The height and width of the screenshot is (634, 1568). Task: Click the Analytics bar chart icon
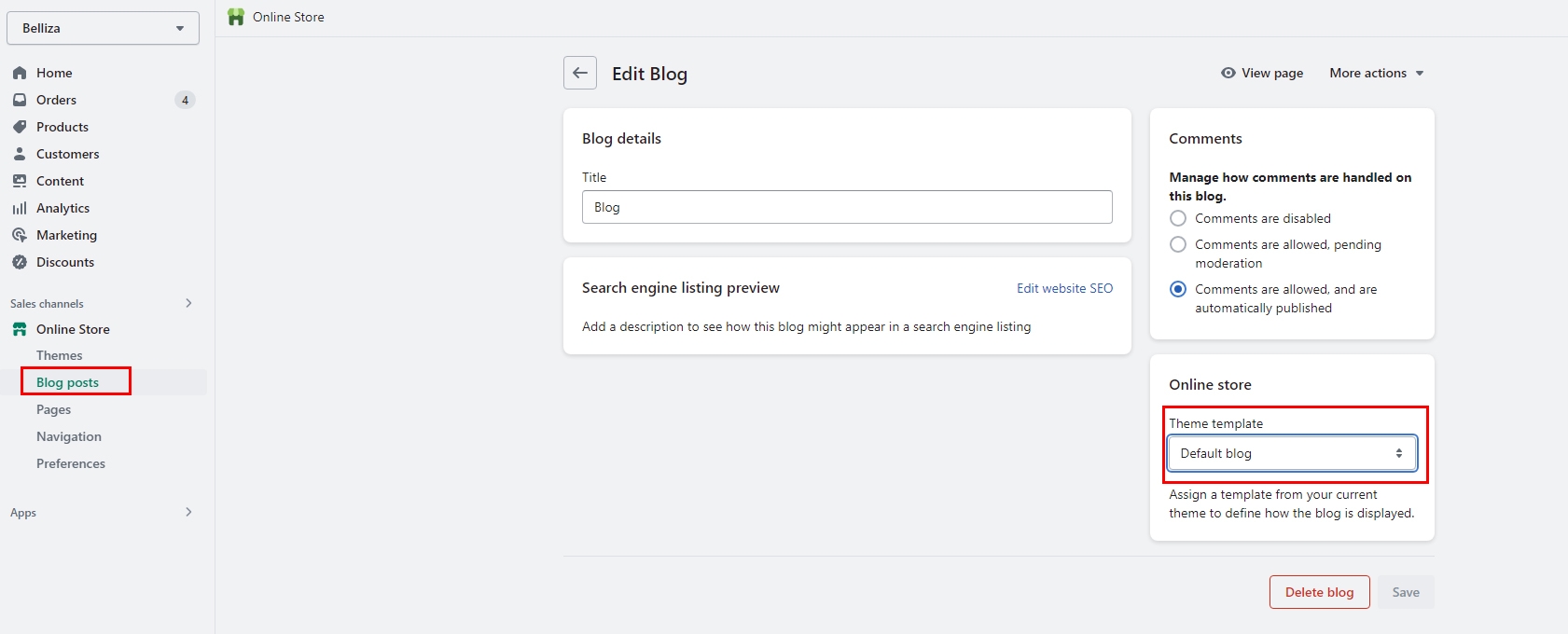[x=20, y=208]
